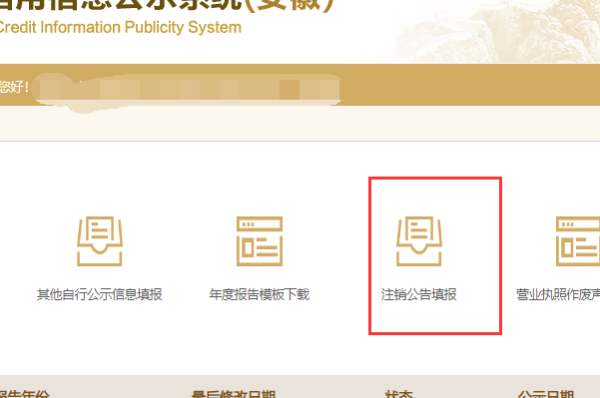The width and height of the screenshot is (600, 398).
Task: Click the 年度报告模板下载 template icon
Action: (x=259, y=241)
